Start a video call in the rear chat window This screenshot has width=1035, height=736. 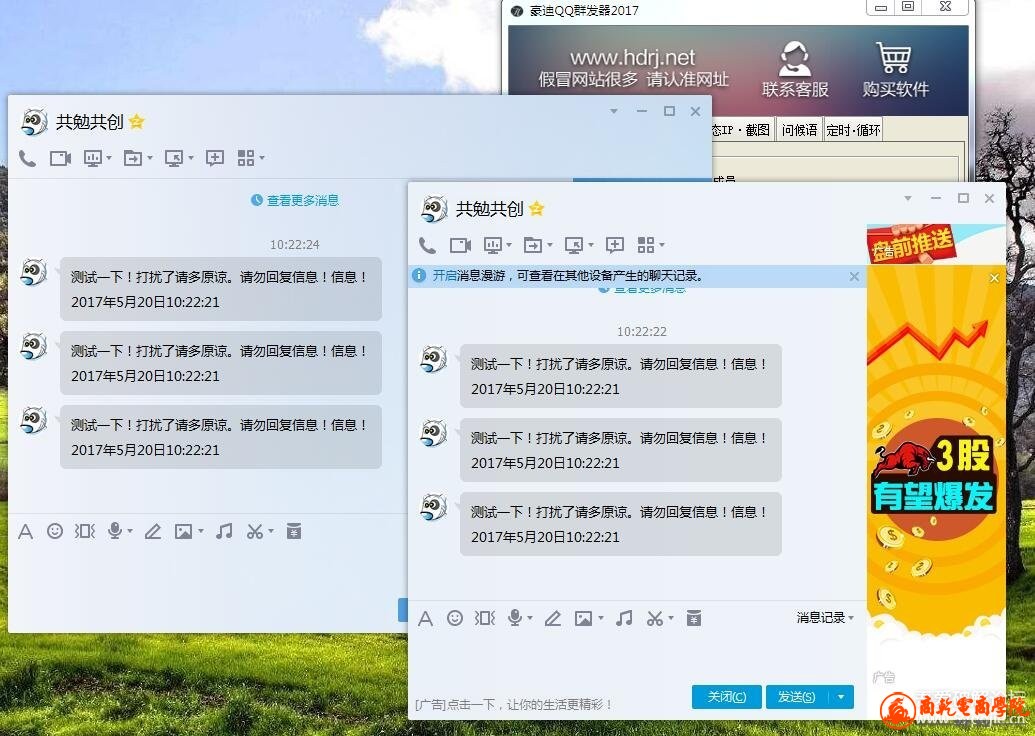click(60, 158)
